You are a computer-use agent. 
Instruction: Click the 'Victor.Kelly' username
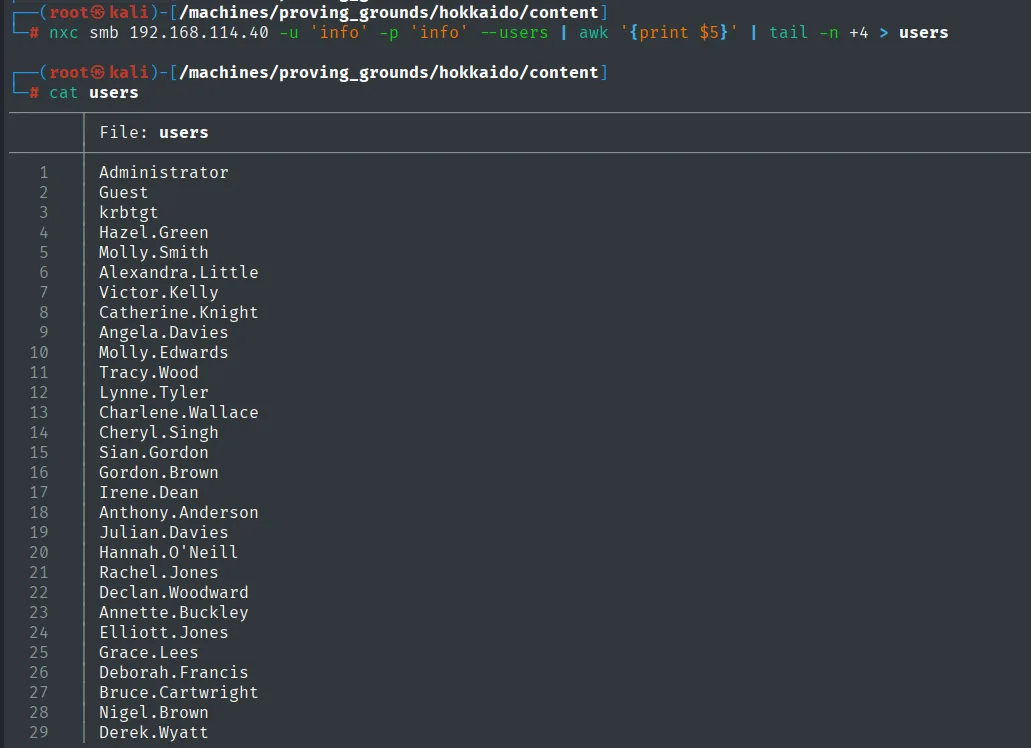(x=158, y=292)
